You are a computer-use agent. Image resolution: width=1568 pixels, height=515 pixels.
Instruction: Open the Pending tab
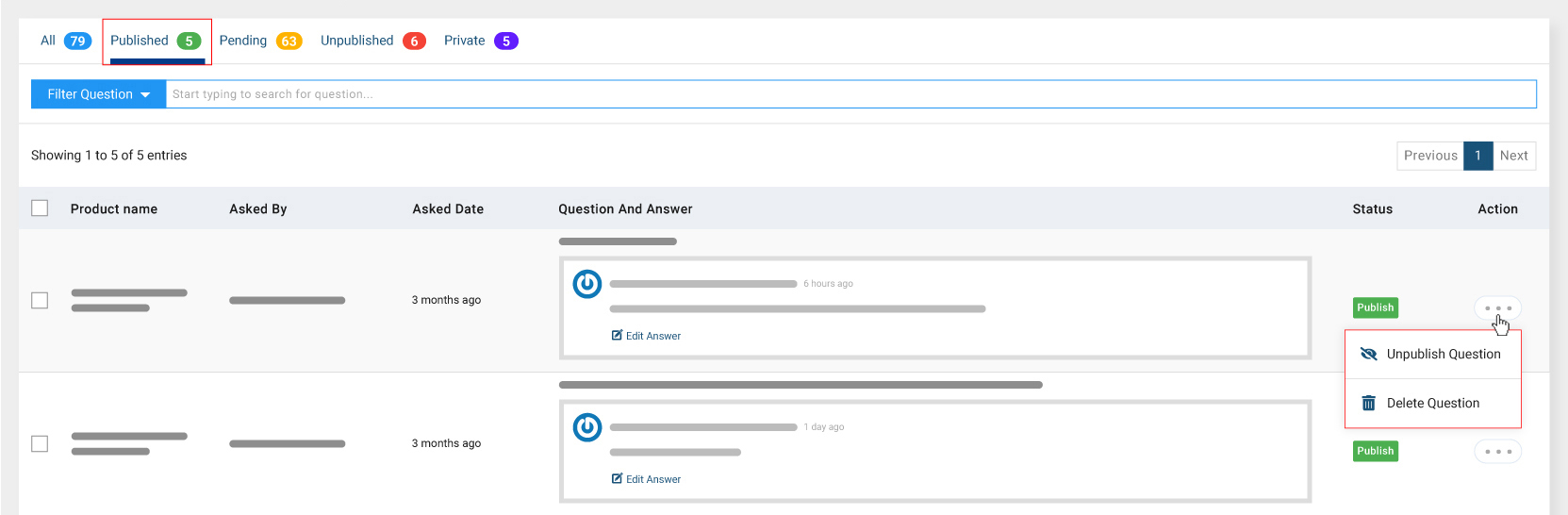(x=260, y=41)
